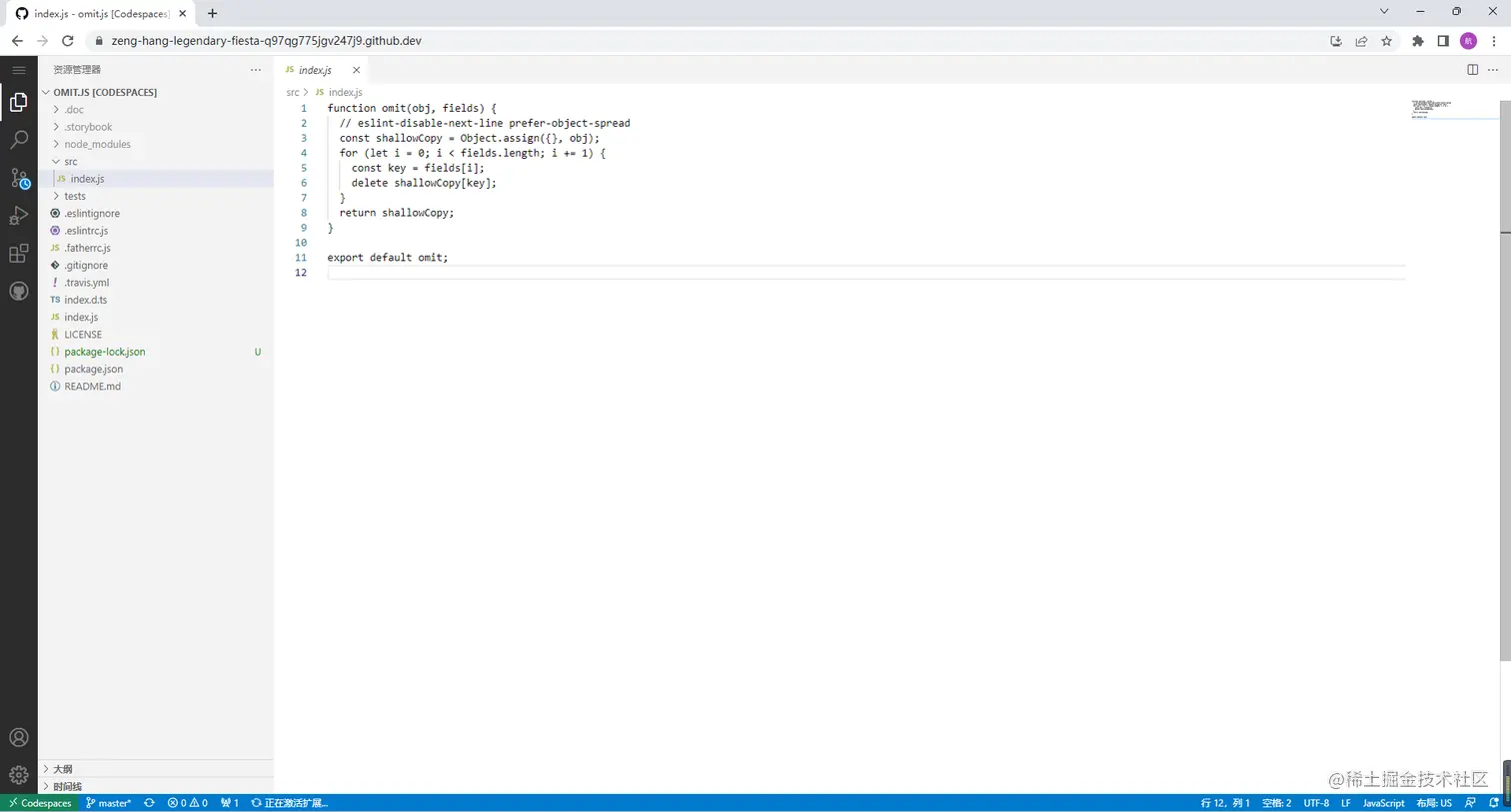Go back in browser history
The image size is (1511, 812).
point(17,41)
